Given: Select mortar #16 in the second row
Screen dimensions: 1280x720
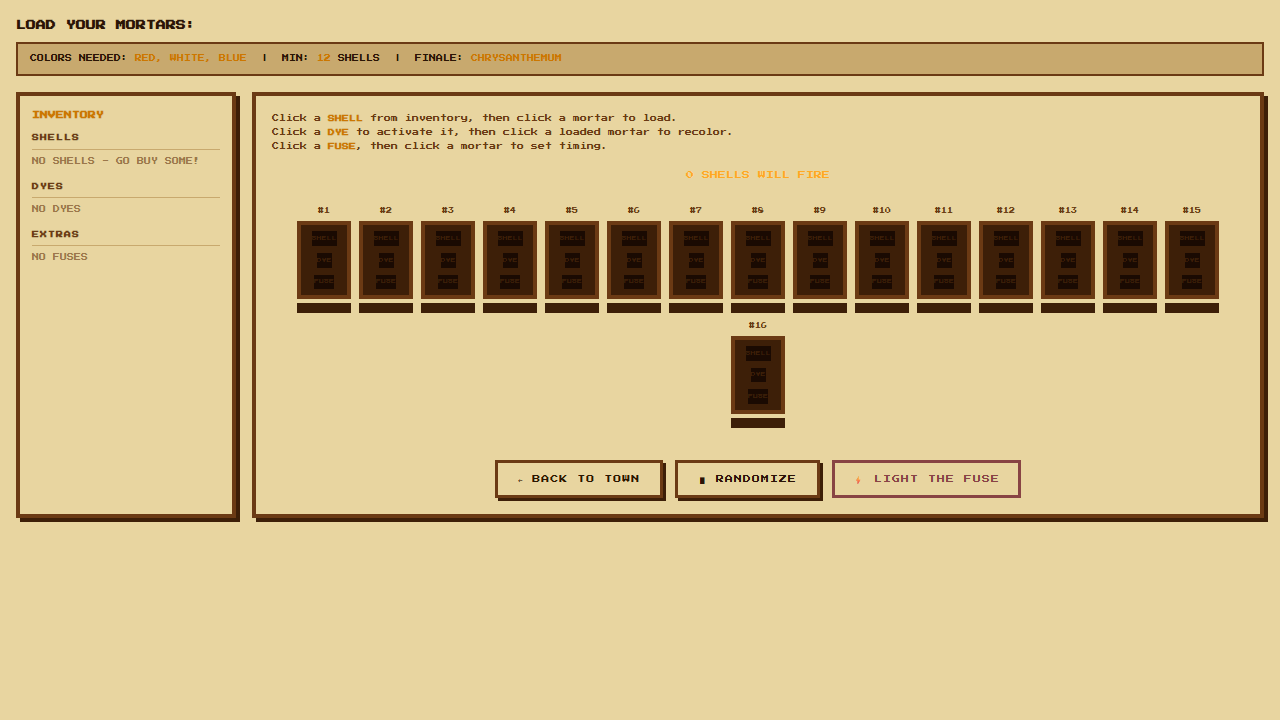Looking at the screenshot, I should pos(758,375).
